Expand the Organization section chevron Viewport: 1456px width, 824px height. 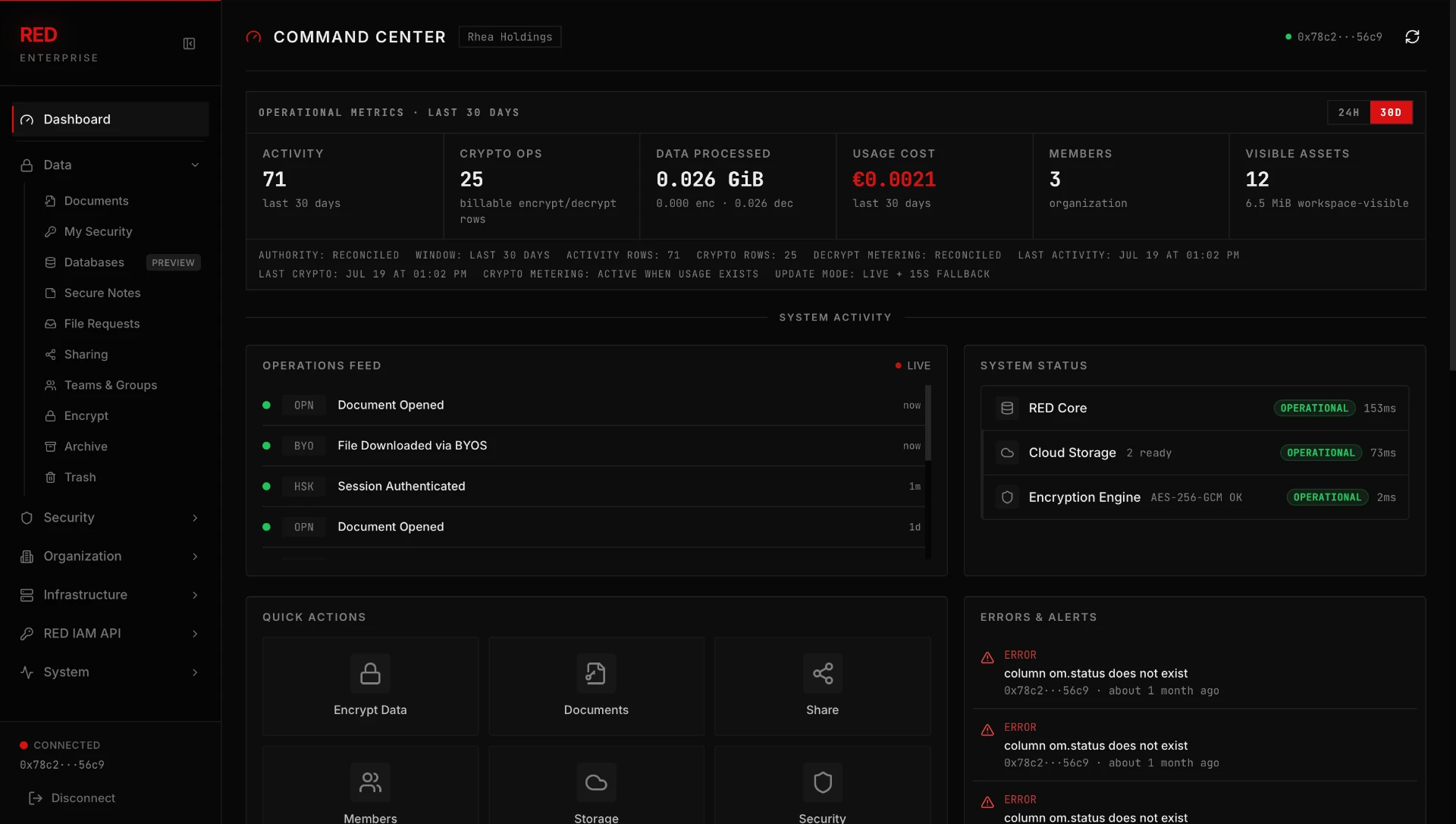195,556
